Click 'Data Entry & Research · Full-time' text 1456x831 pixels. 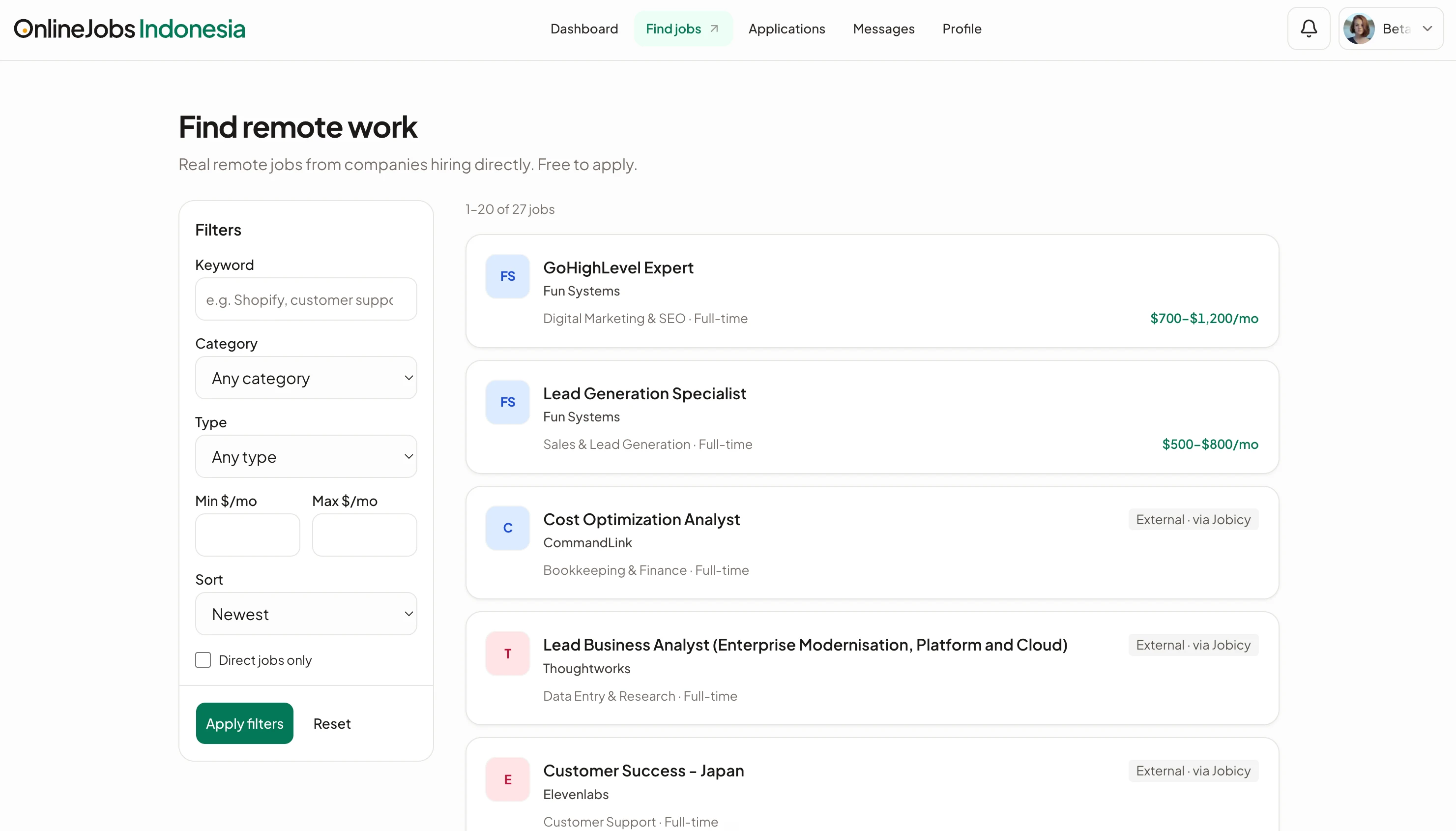coord(640,696)
